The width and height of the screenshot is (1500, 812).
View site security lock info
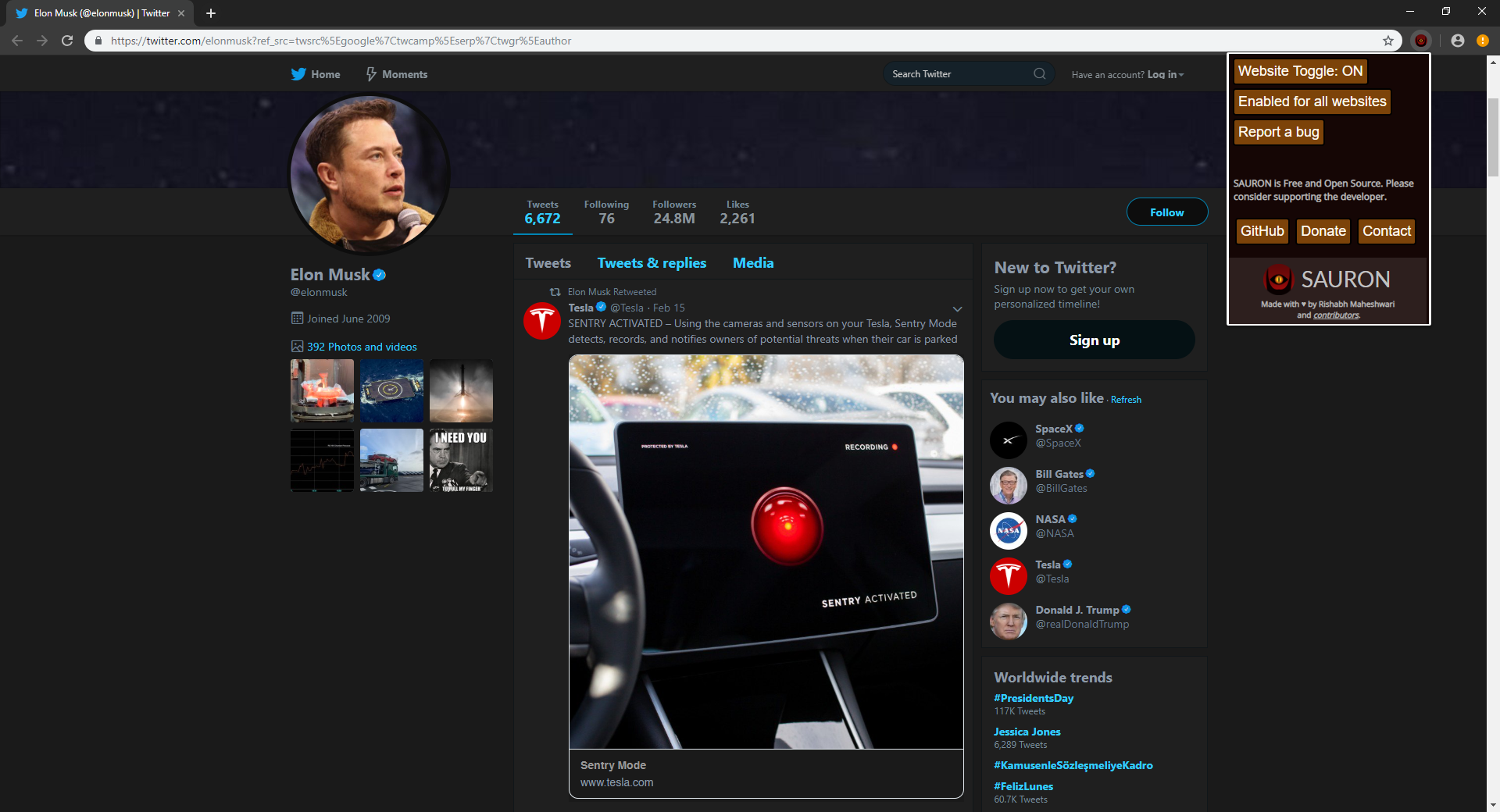click(x=98, y=41)
